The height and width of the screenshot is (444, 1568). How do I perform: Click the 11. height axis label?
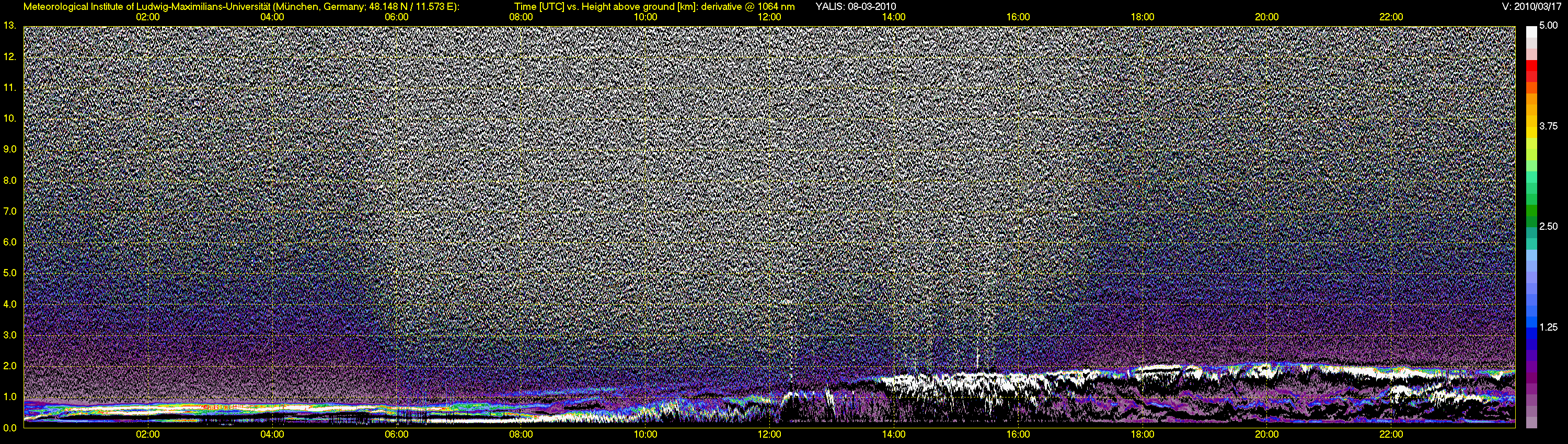[9, 88]
